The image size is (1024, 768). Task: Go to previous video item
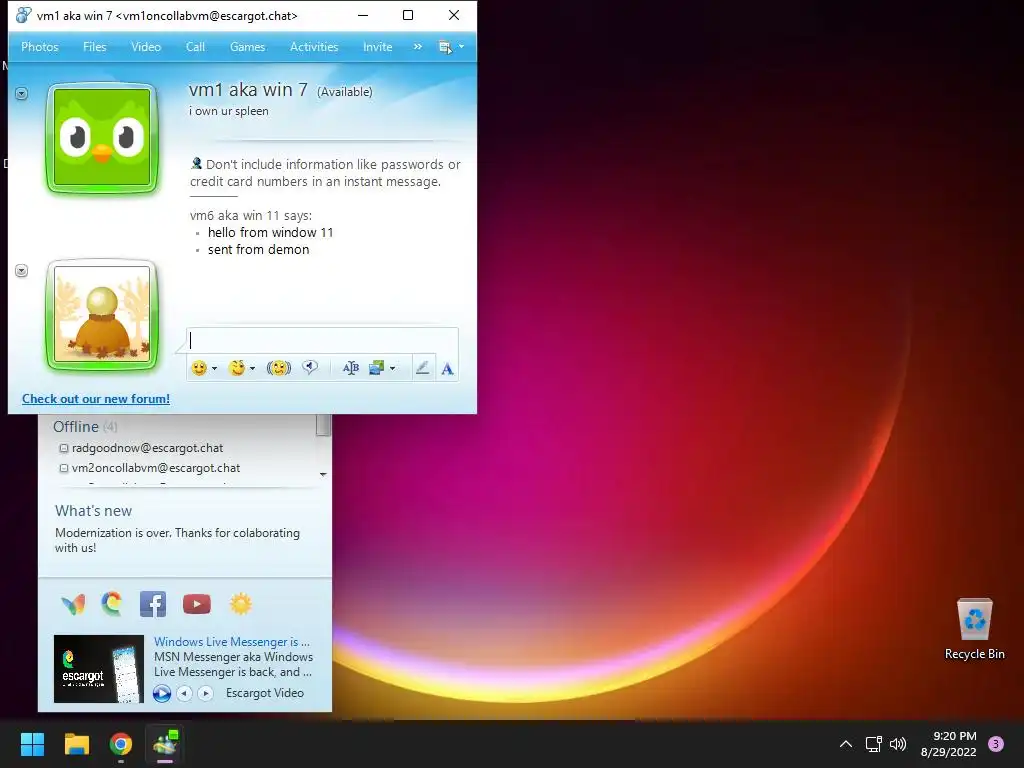(x=185, y=694)
